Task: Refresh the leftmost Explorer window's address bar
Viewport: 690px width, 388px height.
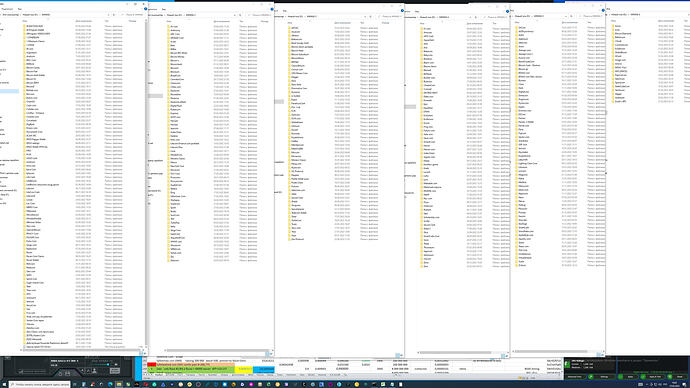Action: pyautogui.click(x=114, y=15)
